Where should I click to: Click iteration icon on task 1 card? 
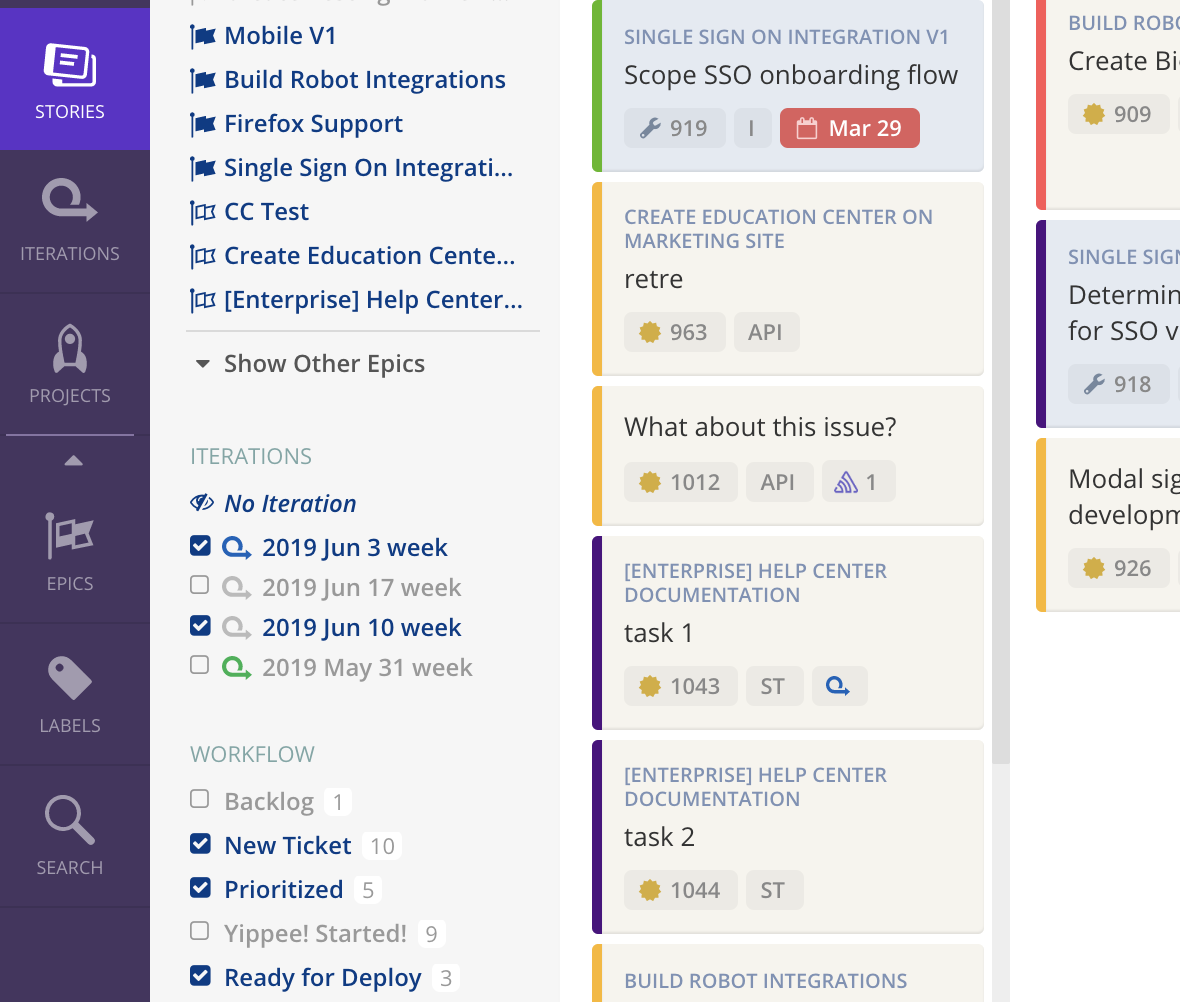click(839, 687)
